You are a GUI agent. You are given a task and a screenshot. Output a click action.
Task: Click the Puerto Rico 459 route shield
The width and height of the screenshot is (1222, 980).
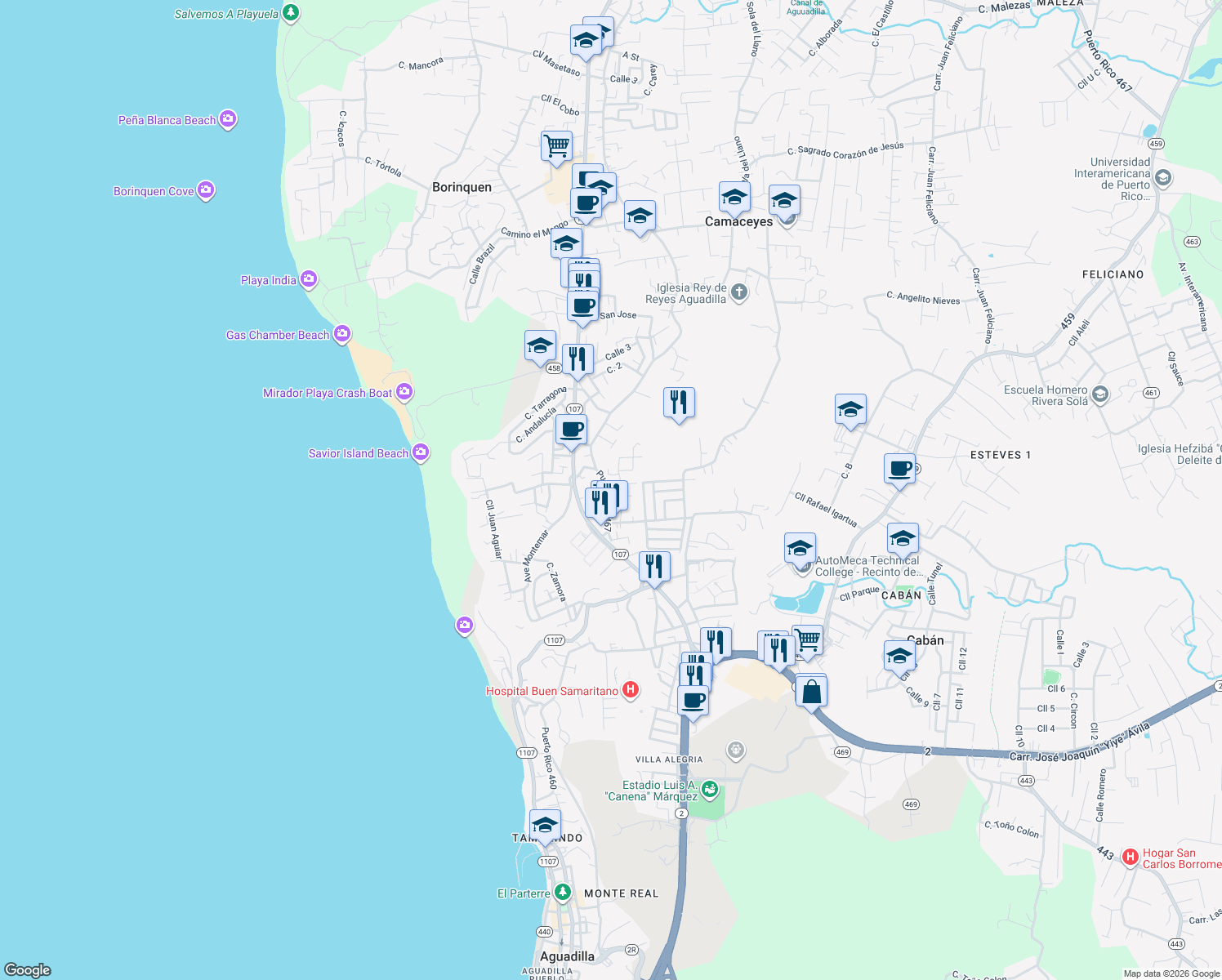coord(1157,143)
